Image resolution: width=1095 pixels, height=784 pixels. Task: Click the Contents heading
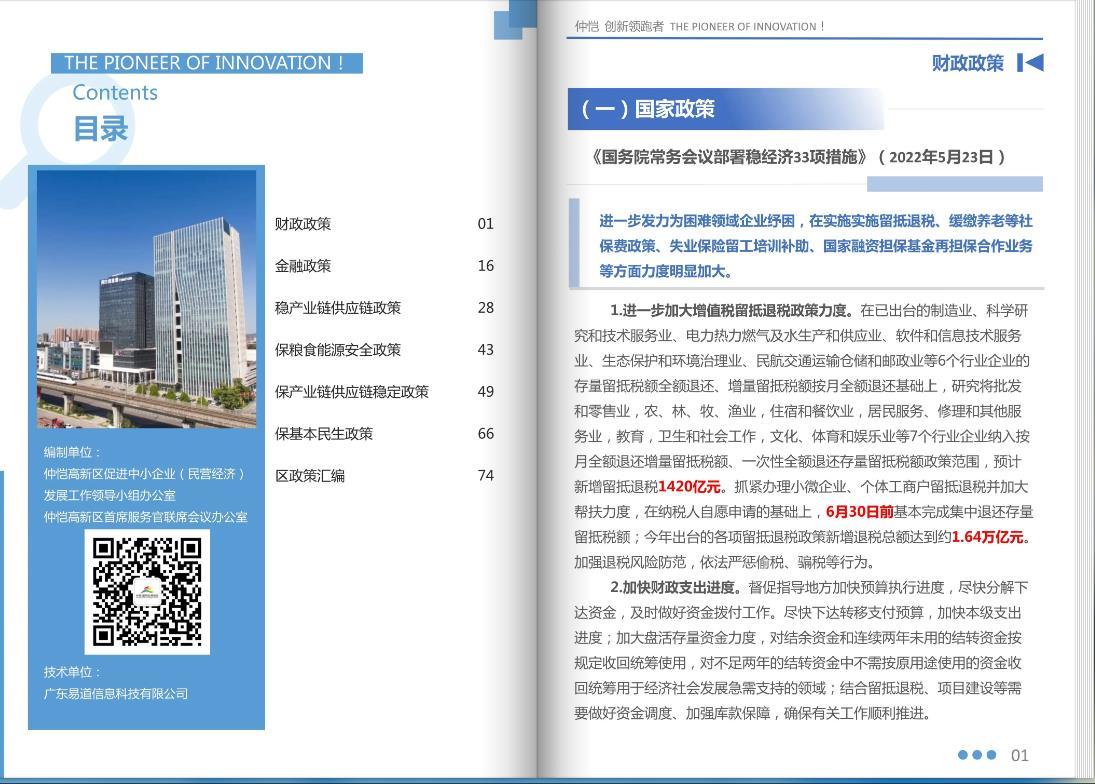tap(115, 92)
